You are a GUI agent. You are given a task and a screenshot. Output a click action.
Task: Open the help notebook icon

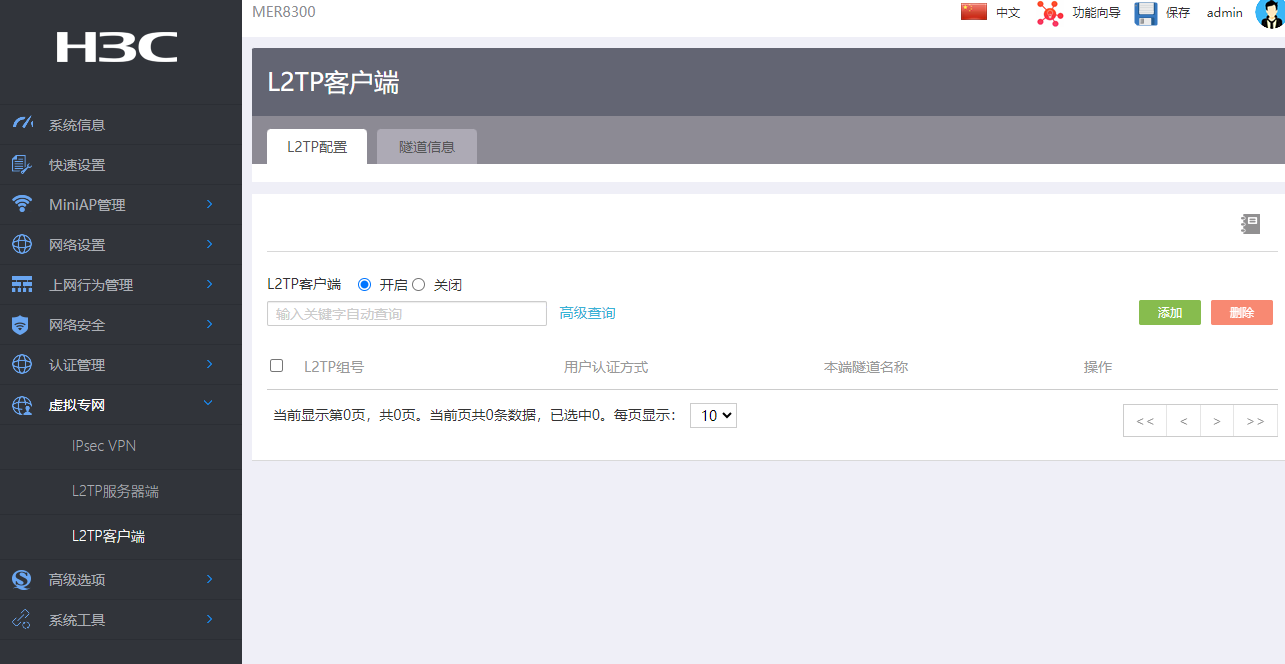(x=1250, y=224)
